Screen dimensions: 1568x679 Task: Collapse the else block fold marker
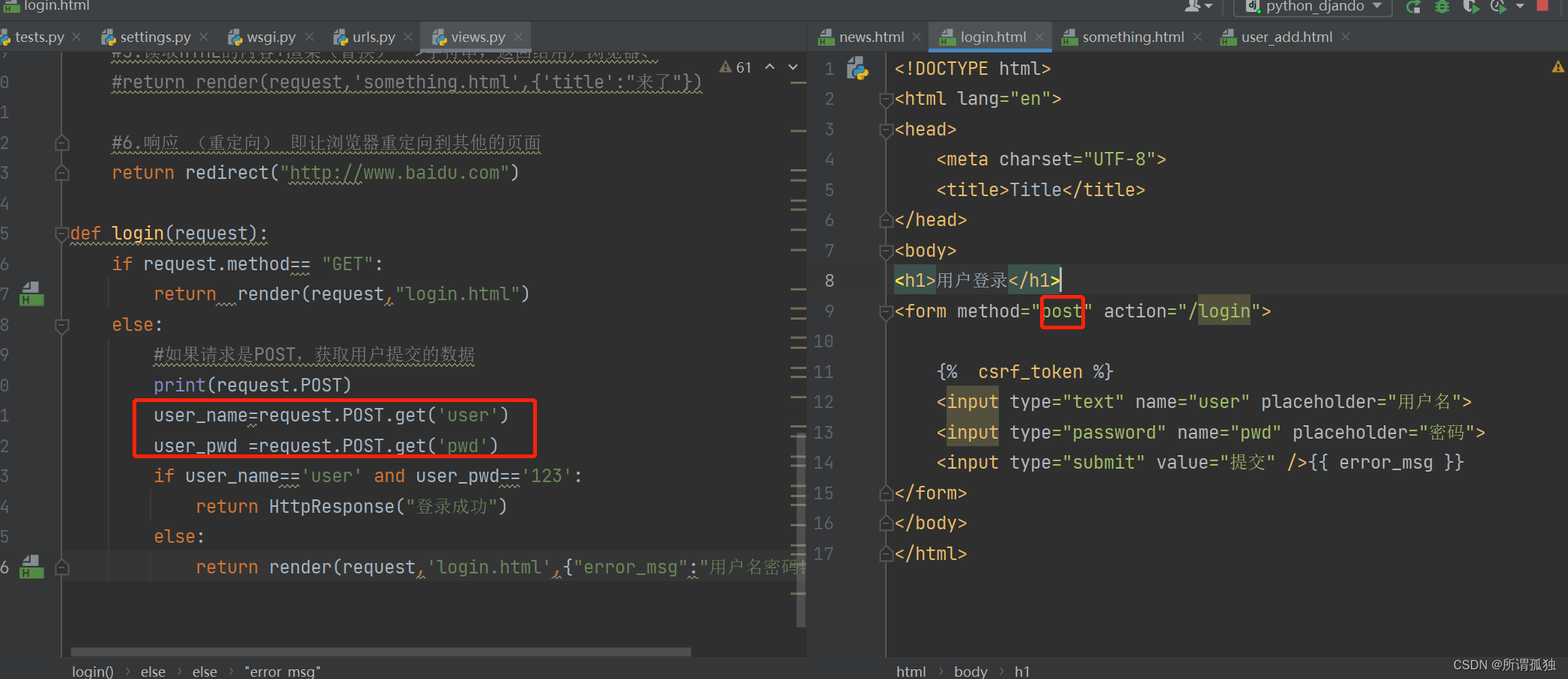62,325
